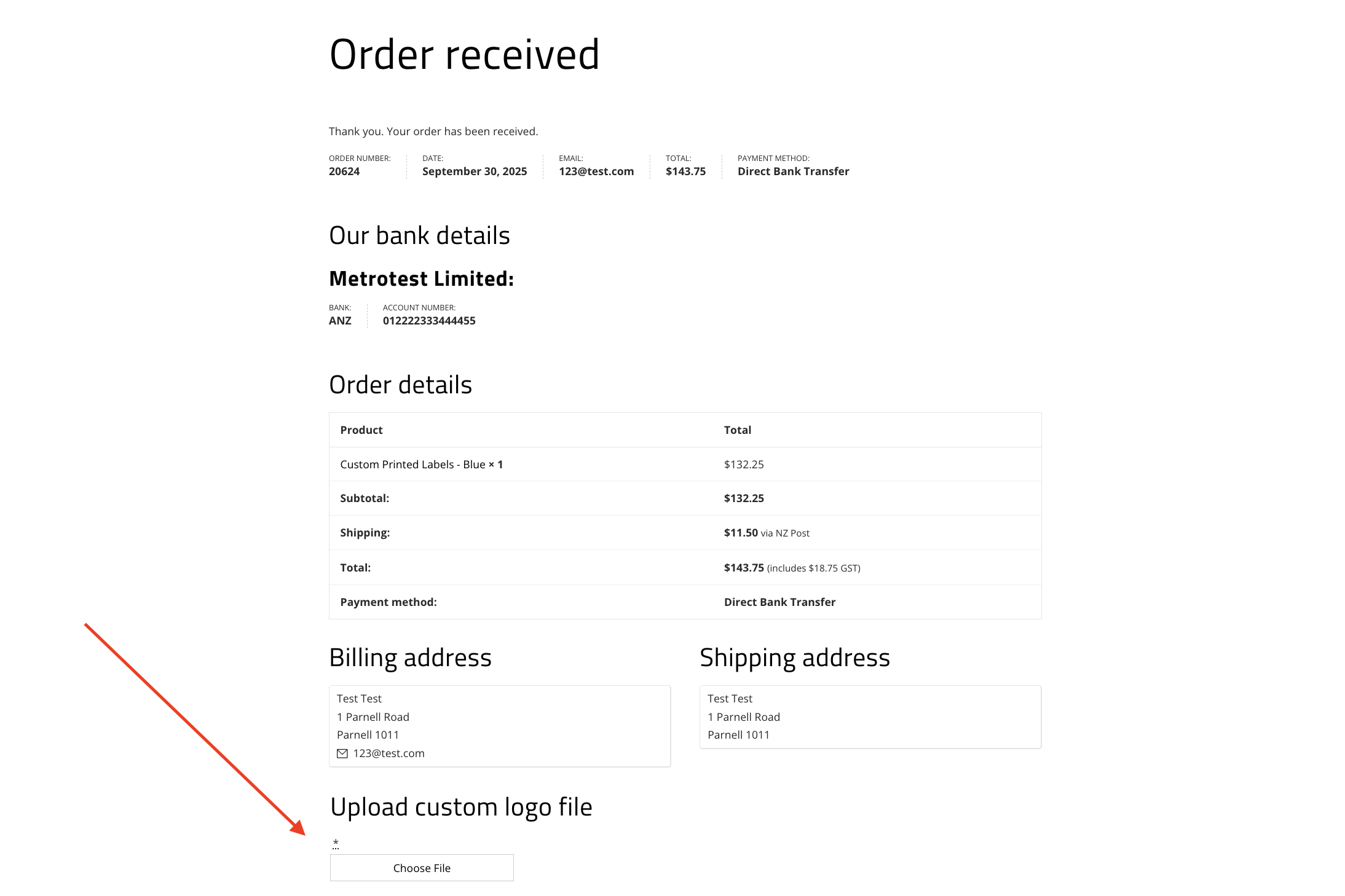
Task: Click order number 20624
Action: [344, 171]
